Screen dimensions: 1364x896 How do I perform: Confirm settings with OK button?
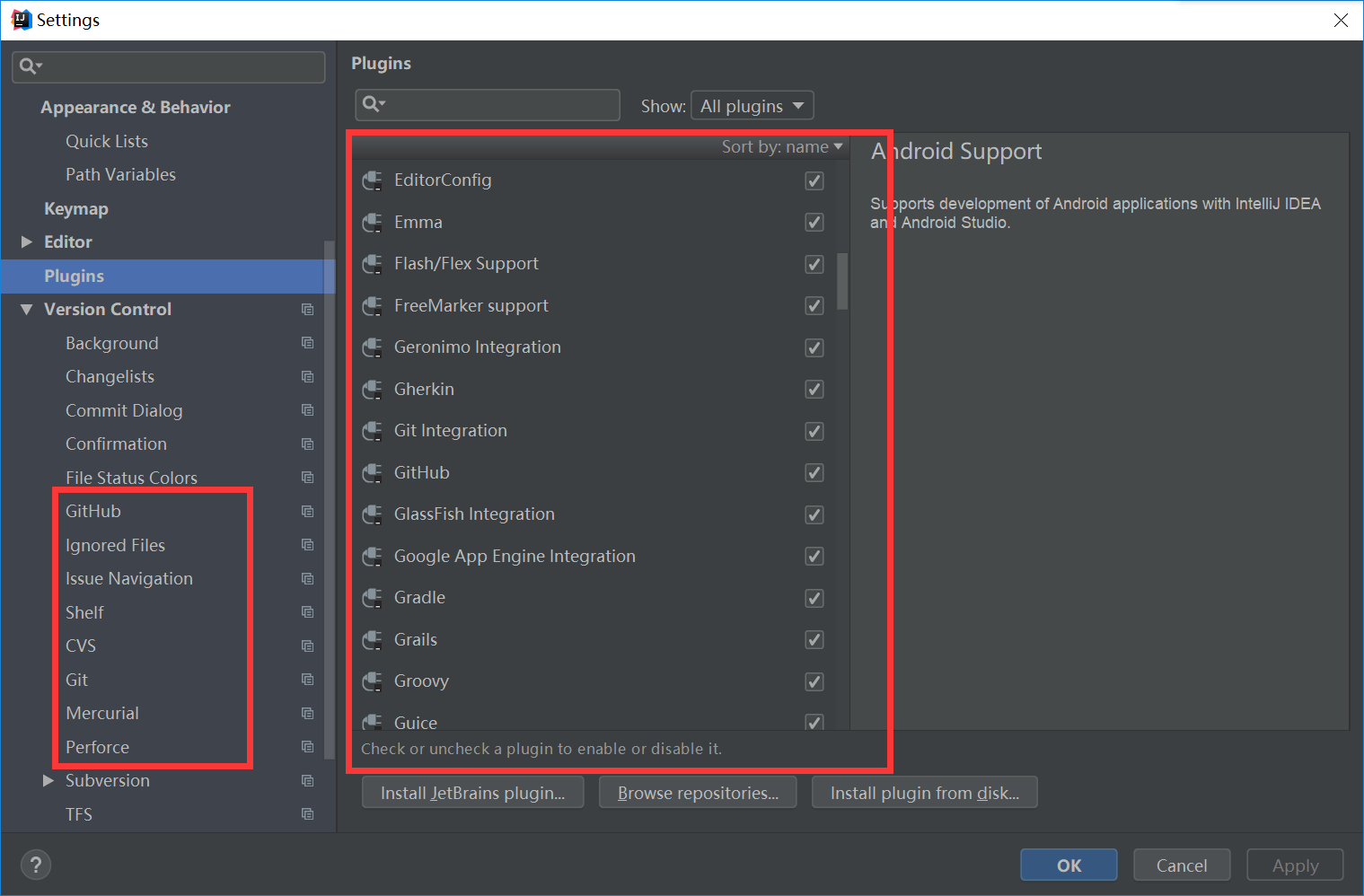tap(1069, 865)
